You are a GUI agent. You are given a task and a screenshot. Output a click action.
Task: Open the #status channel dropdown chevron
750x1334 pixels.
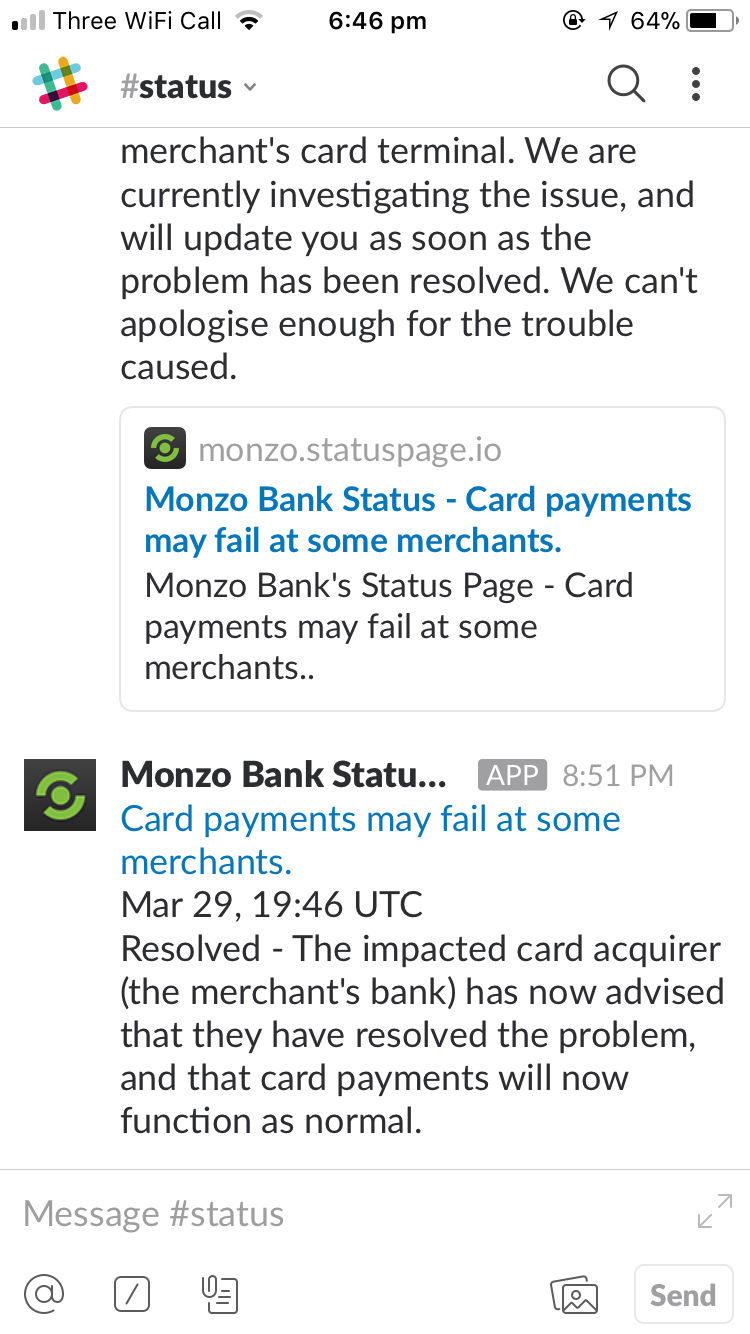tap(250, 87)
